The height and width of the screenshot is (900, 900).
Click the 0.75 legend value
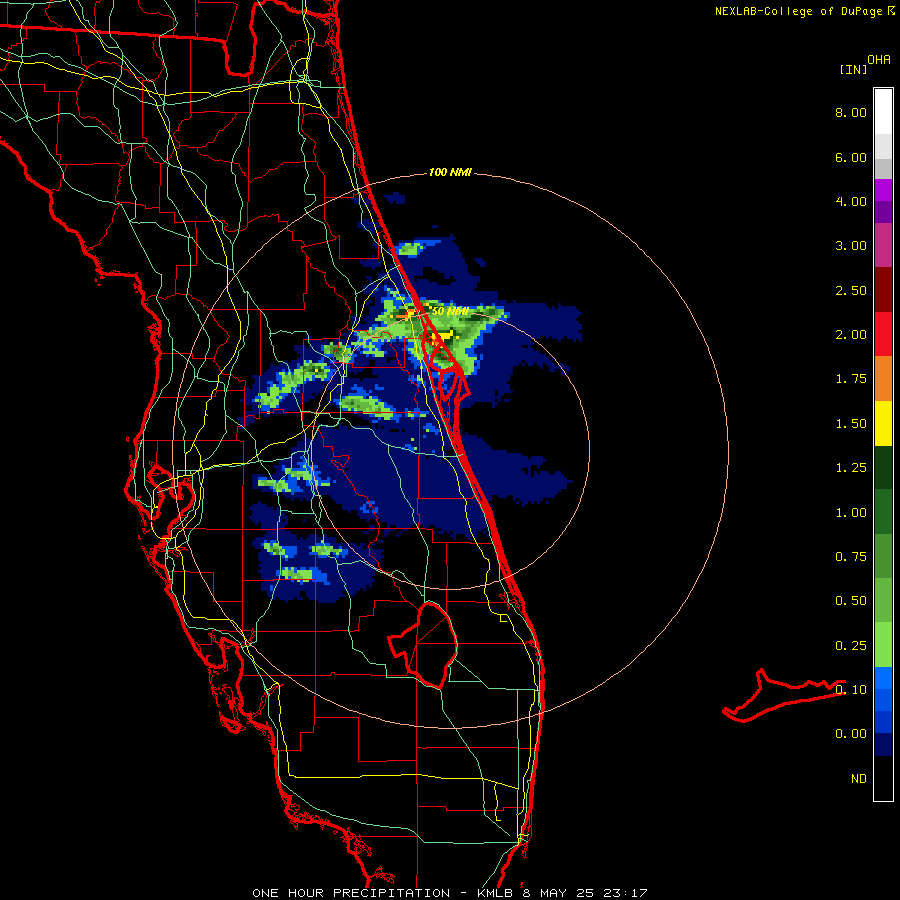851,557
